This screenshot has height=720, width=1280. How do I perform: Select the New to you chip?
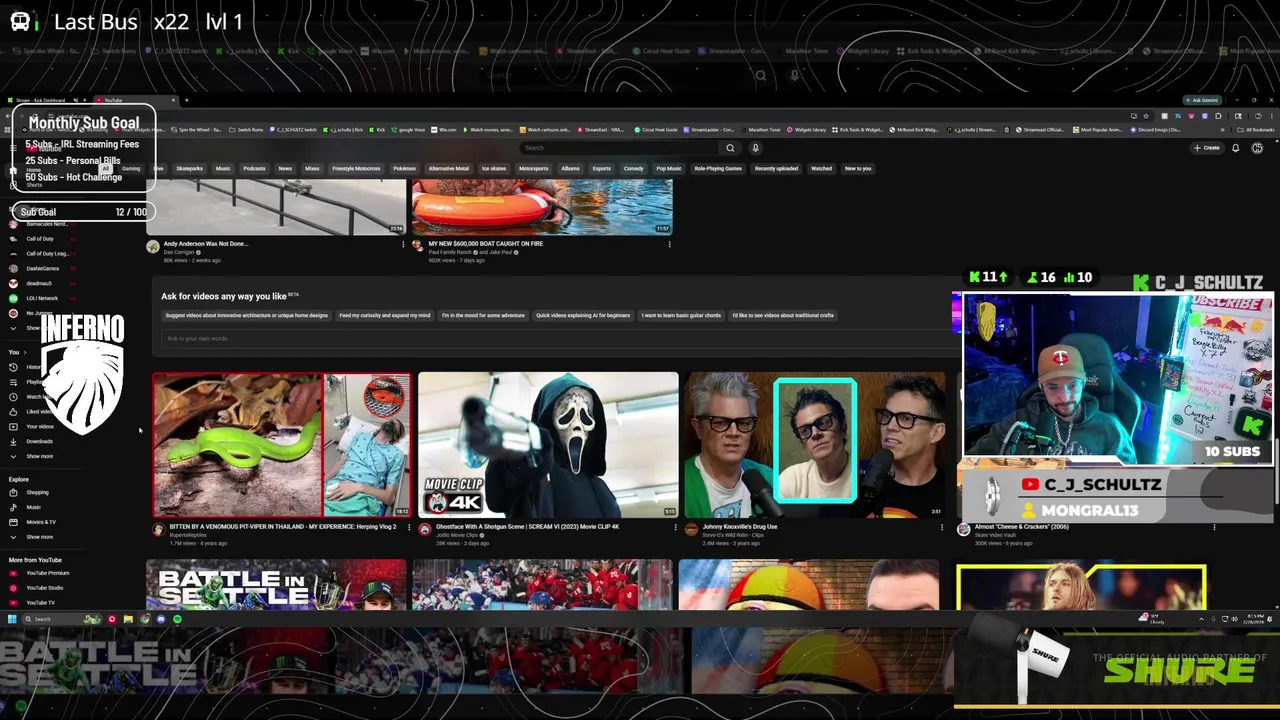click(858, 168)
